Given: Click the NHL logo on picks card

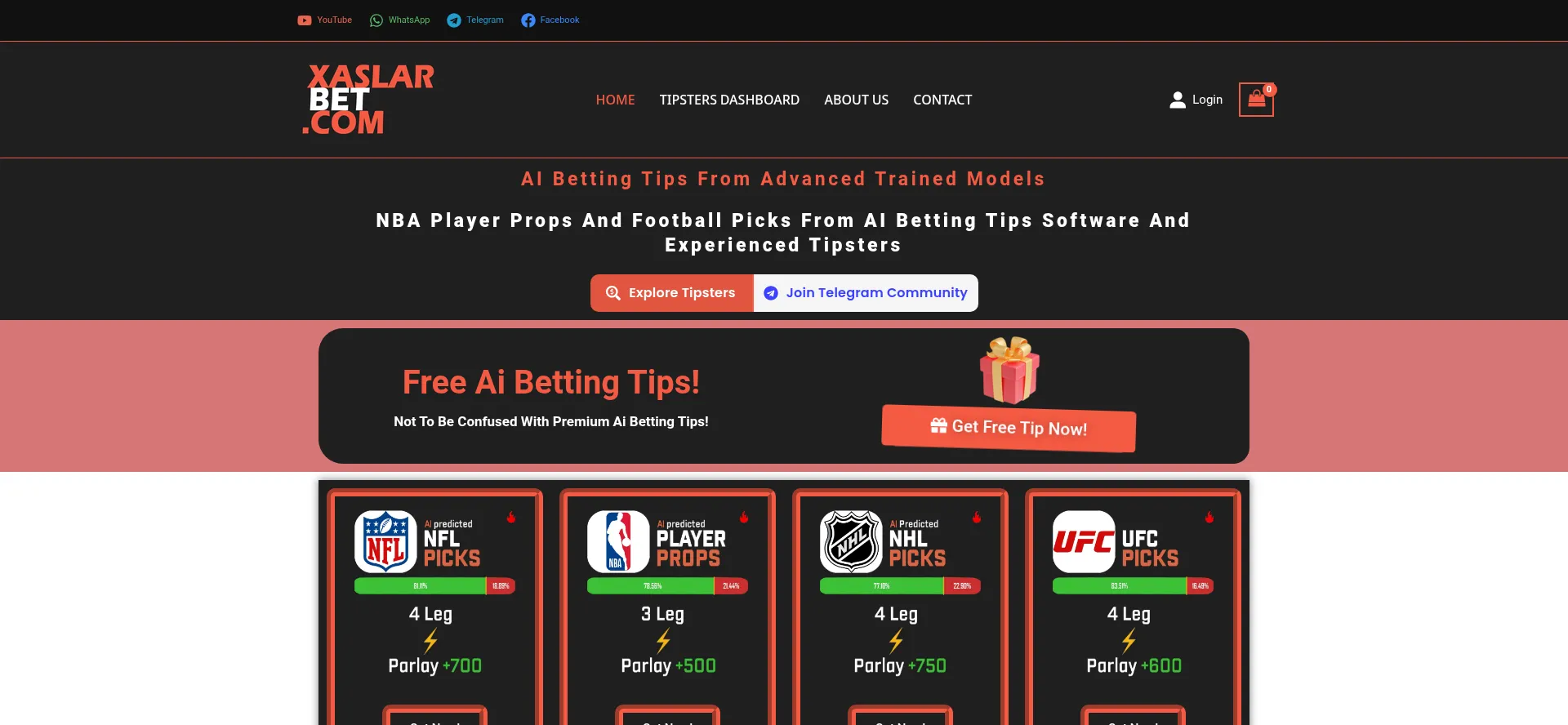Looking at the screenshot, I should click(x=851, y=541).
